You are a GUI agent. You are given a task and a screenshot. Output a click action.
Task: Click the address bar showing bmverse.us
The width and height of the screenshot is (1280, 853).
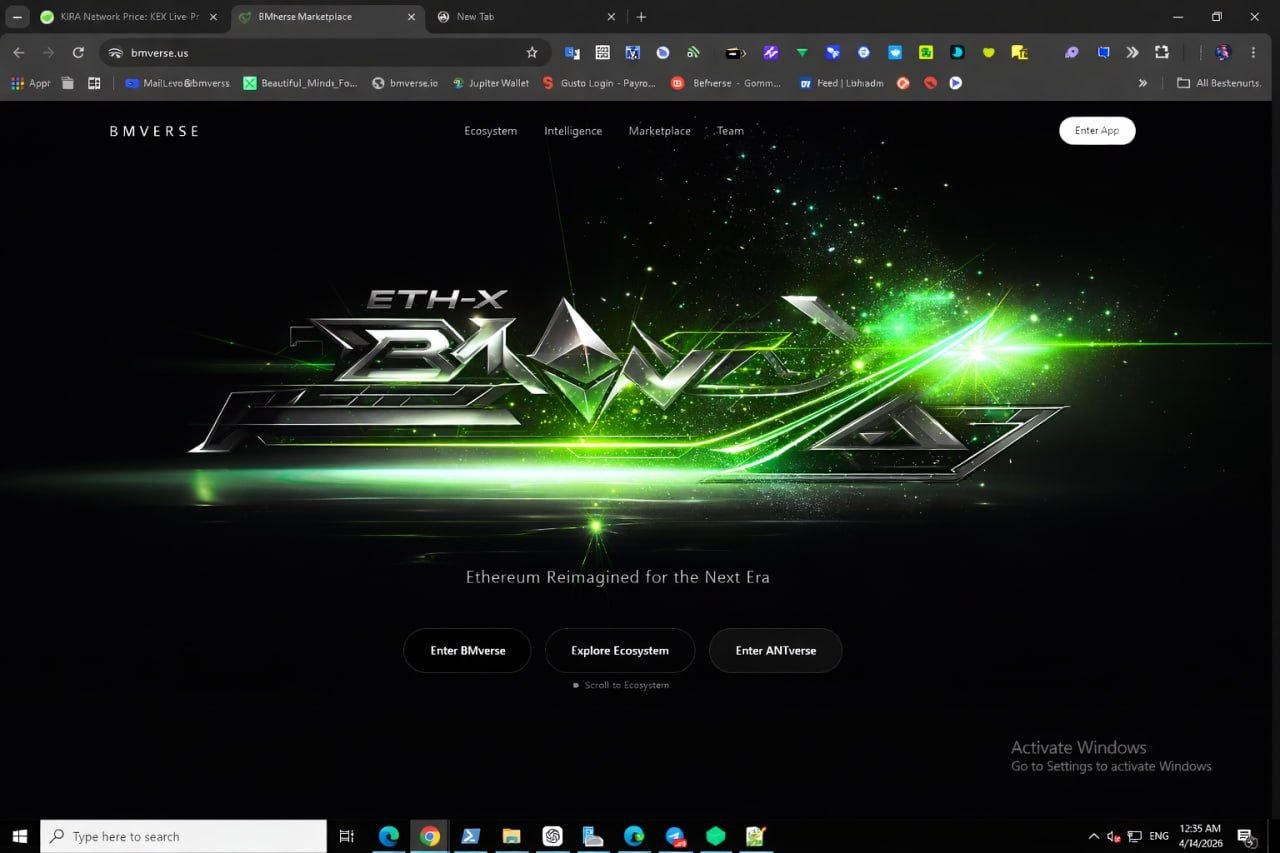coord(325,53)
